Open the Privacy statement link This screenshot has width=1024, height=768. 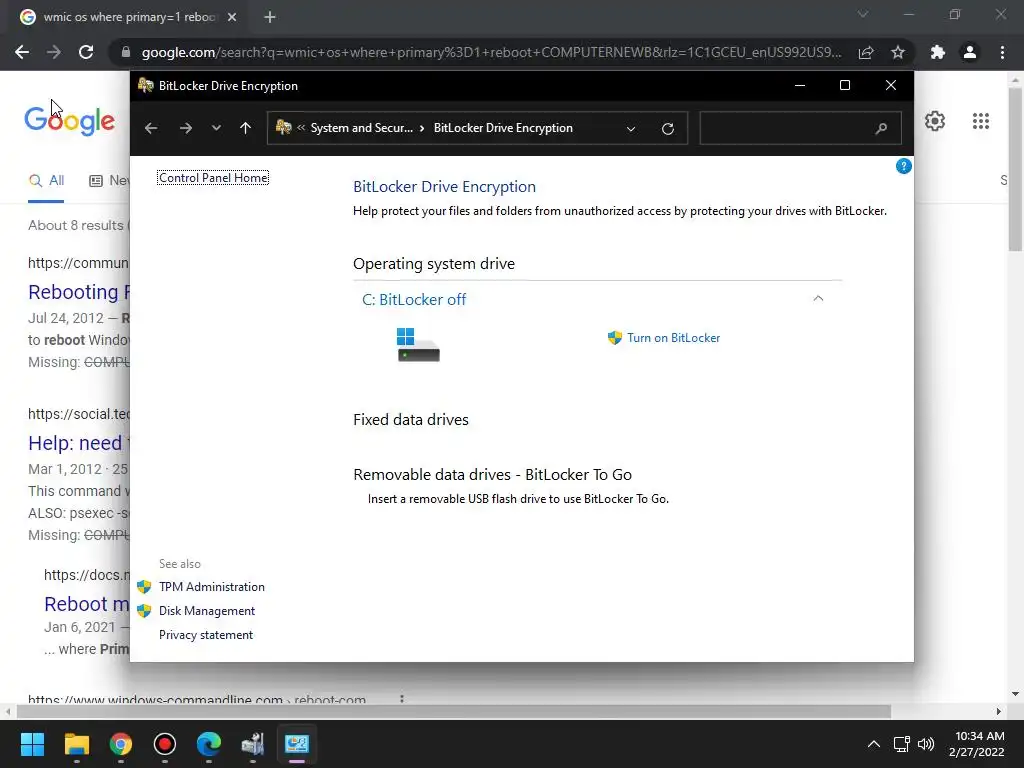pyautogui.click(x=206, y=635)
